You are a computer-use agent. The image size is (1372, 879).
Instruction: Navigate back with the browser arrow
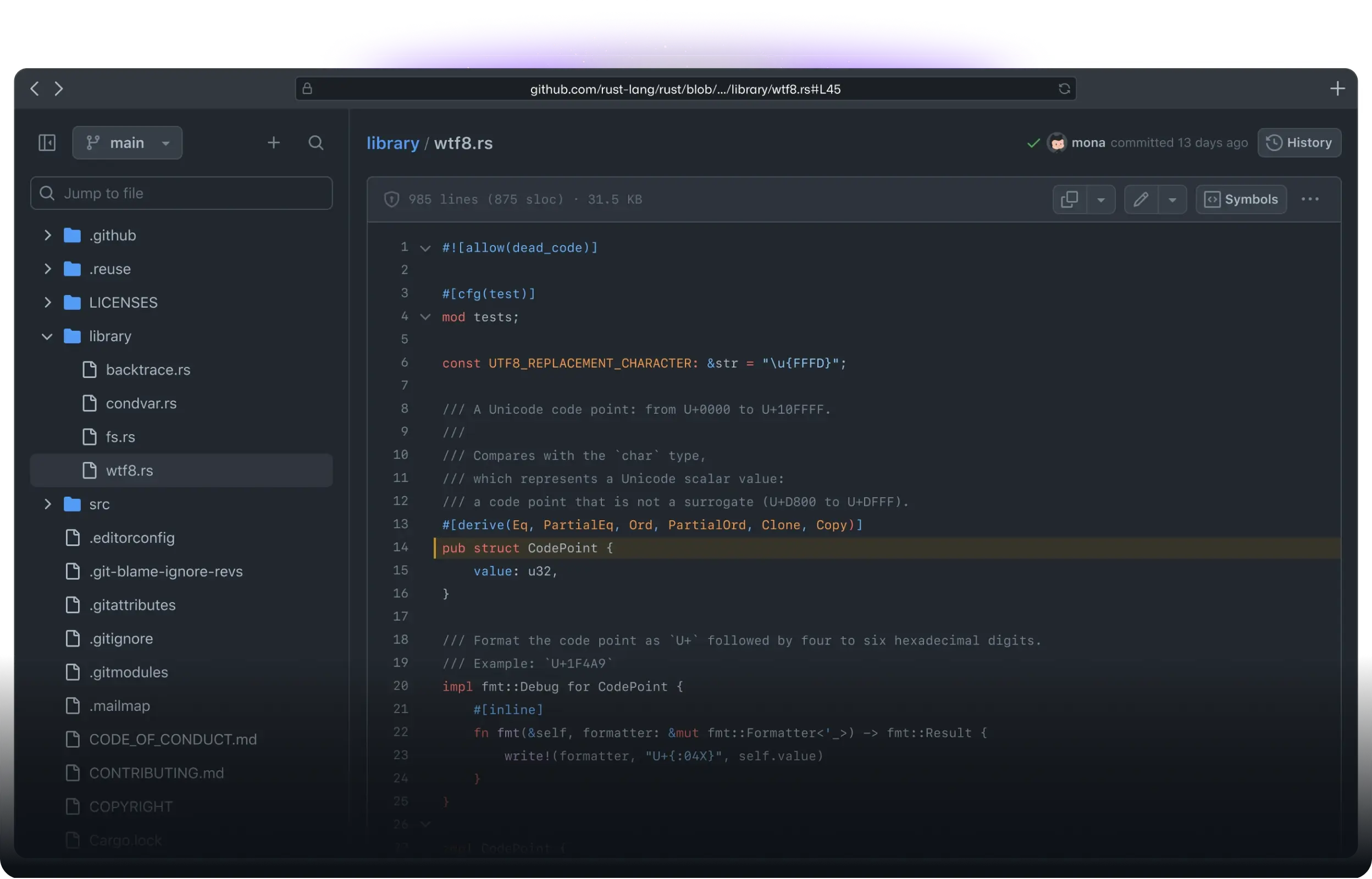[x=34, y=88]
